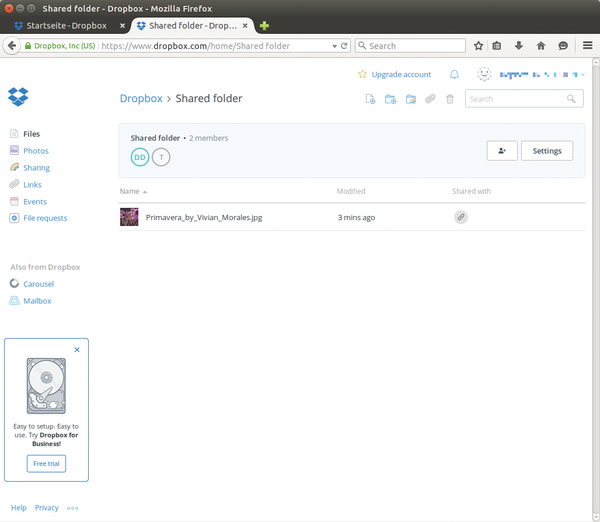Viewport: 600px width, 522px height.
Task: Click the Photos sidebar icon
Action: click(14, 150)
